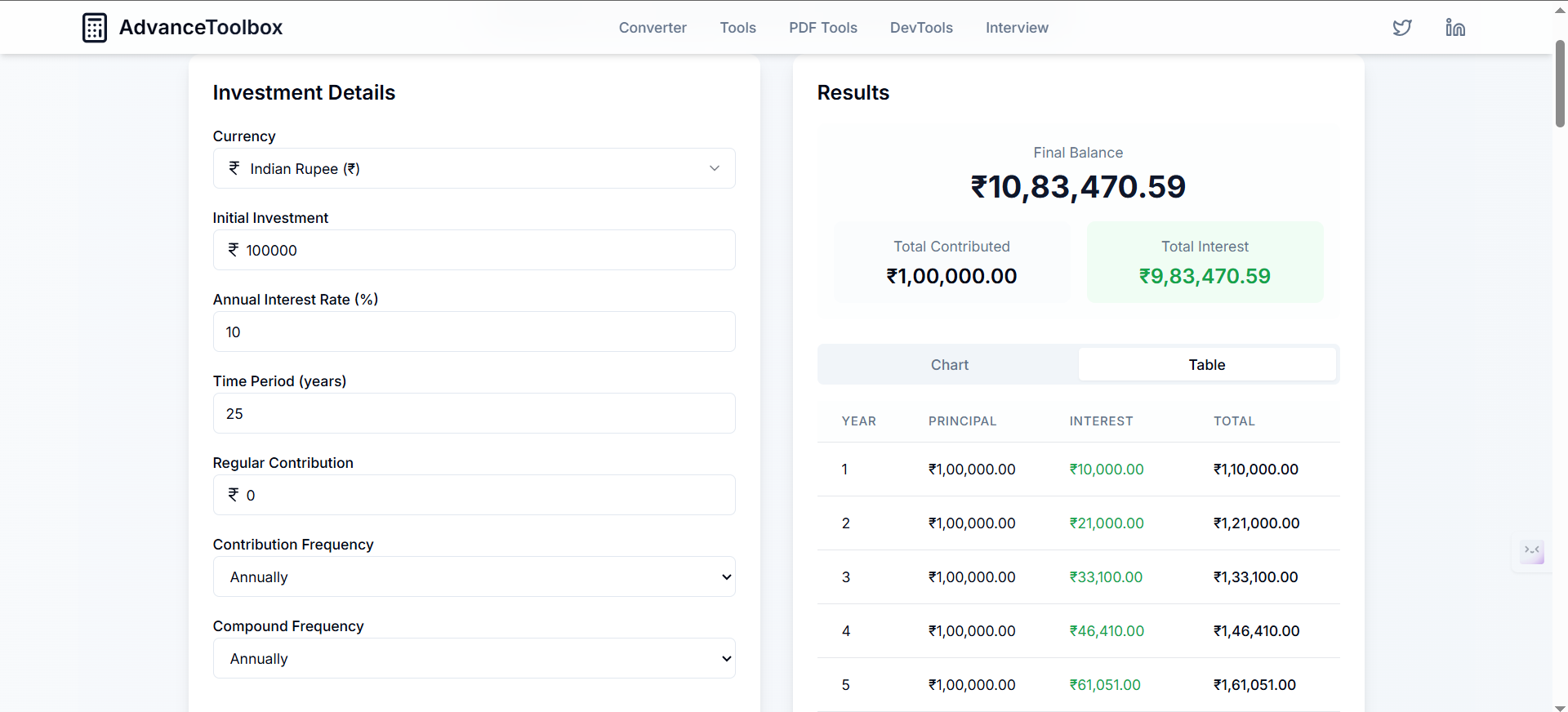Click the Time Period years input field
Screen dimensions: 1568x712
click(474, 413)
